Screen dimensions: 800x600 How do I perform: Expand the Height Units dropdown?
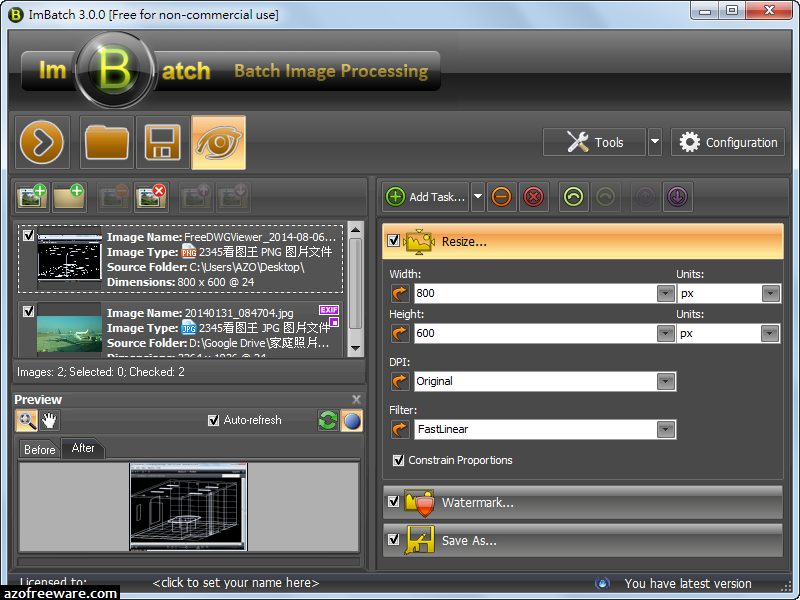click(769, 333)
